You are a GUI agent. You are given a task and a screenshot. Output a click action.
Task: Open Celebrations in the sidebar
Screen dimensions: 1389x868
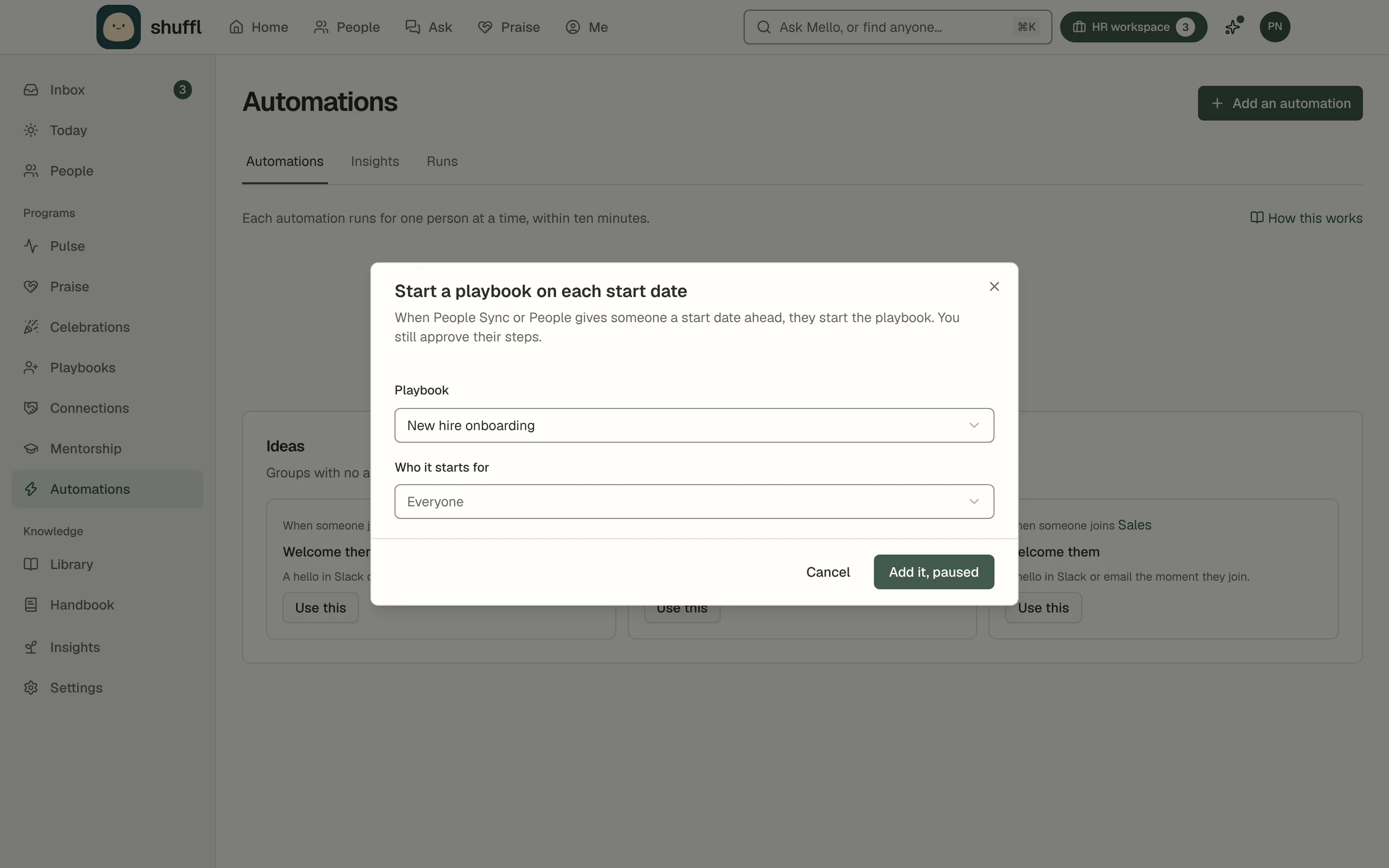[108, 326]
